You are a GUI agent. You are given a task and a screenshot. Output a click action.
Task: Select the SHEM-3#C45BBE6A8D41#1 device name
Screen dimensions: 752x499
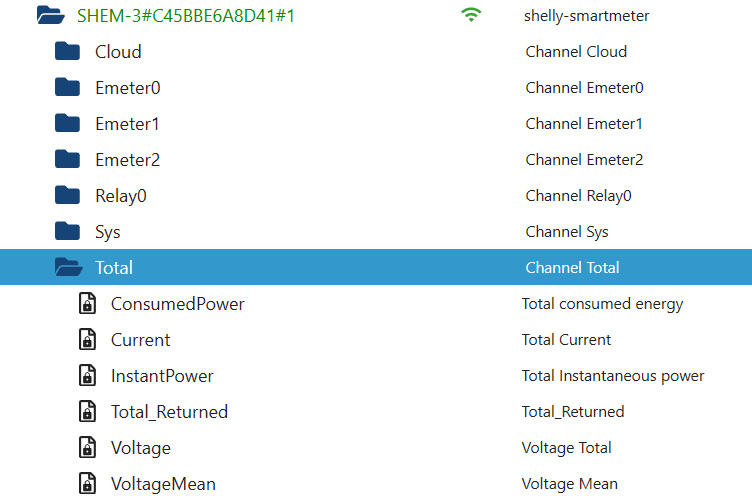(186, 16)
